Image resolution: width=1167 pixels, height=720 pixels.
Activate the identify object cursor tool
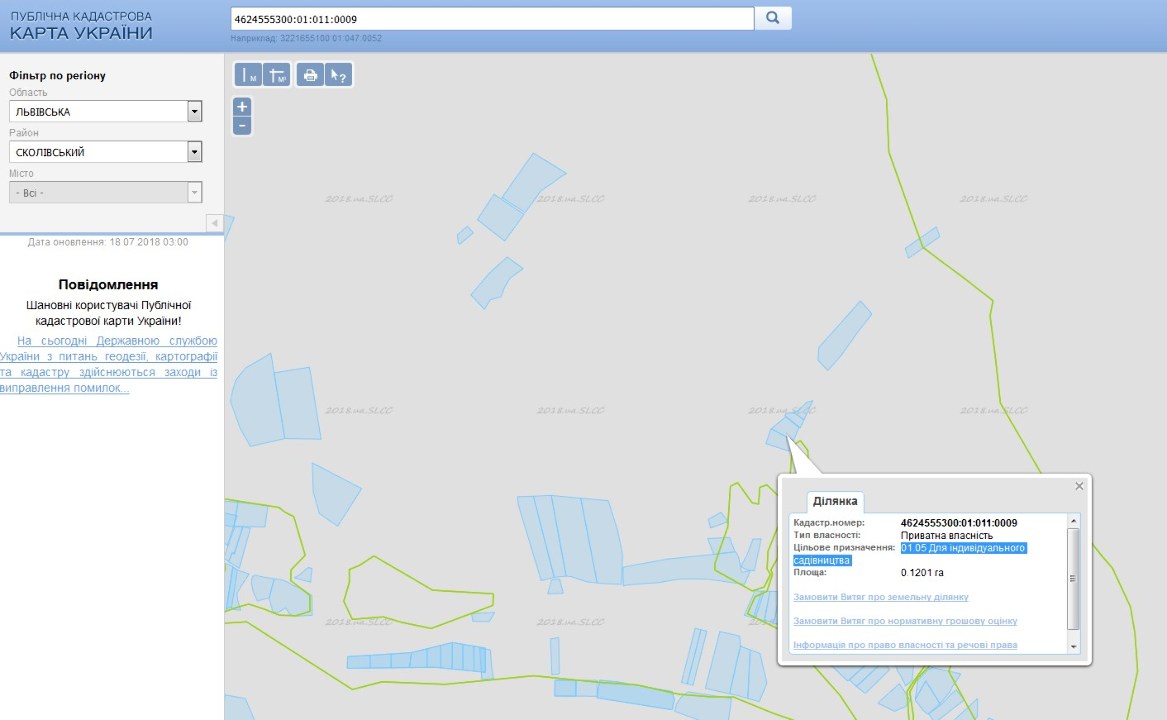(x=339, y=75)
